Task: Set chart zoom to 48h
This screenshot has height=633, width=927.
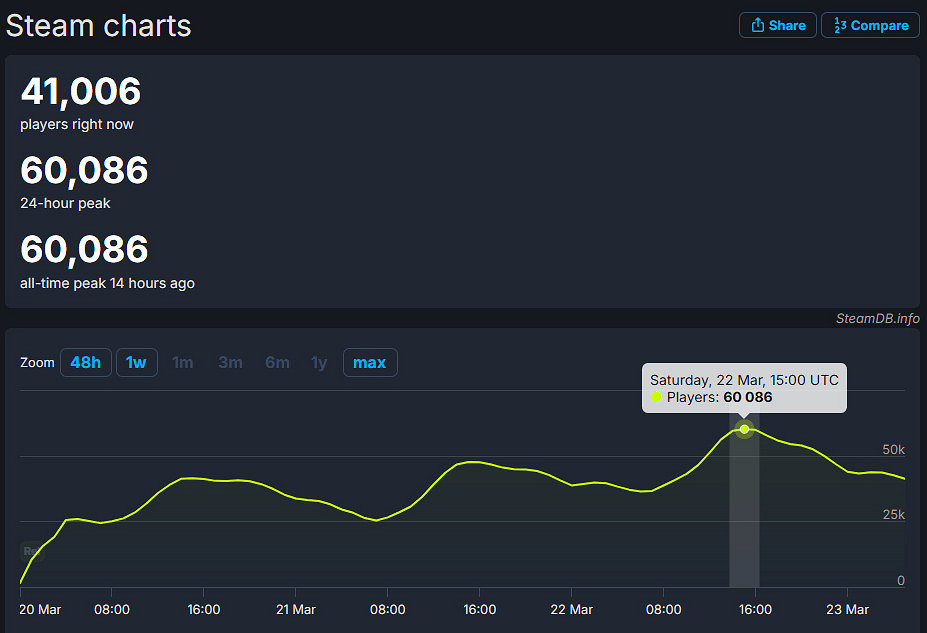Action: (86, 362)
